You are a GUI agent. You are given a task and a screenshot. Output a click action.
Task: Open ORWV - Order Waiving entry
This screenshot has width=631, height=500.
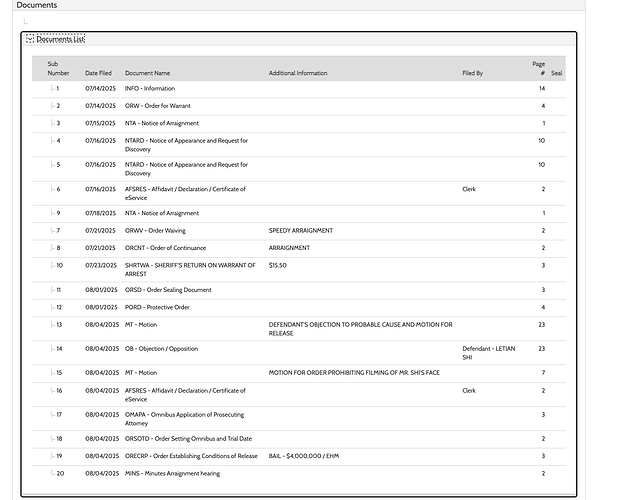tap(155, 231)
